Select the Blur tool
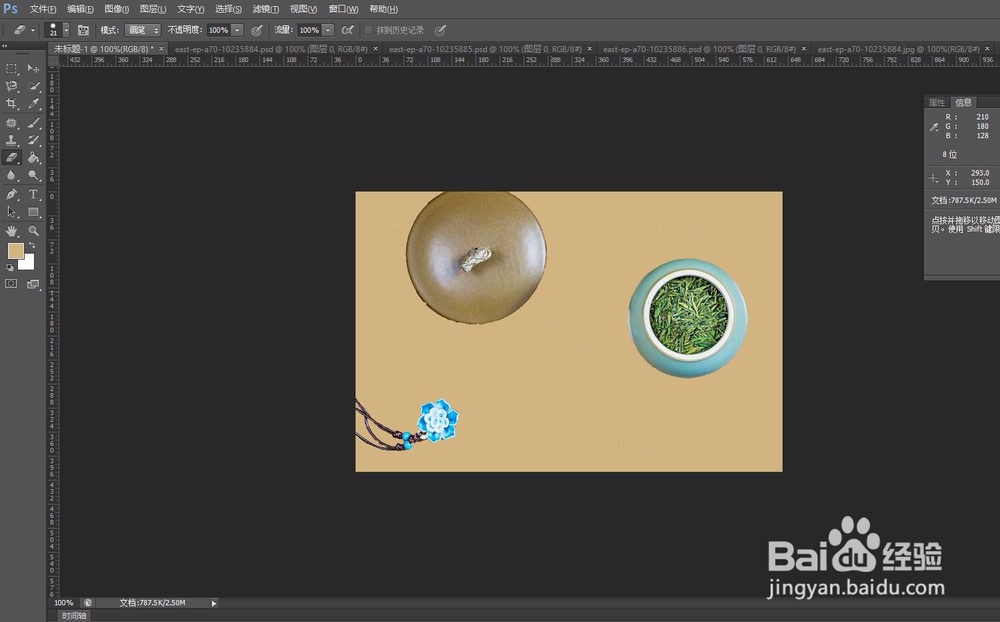The width and height of the screenshot is (1000, 622). point(11,175)
